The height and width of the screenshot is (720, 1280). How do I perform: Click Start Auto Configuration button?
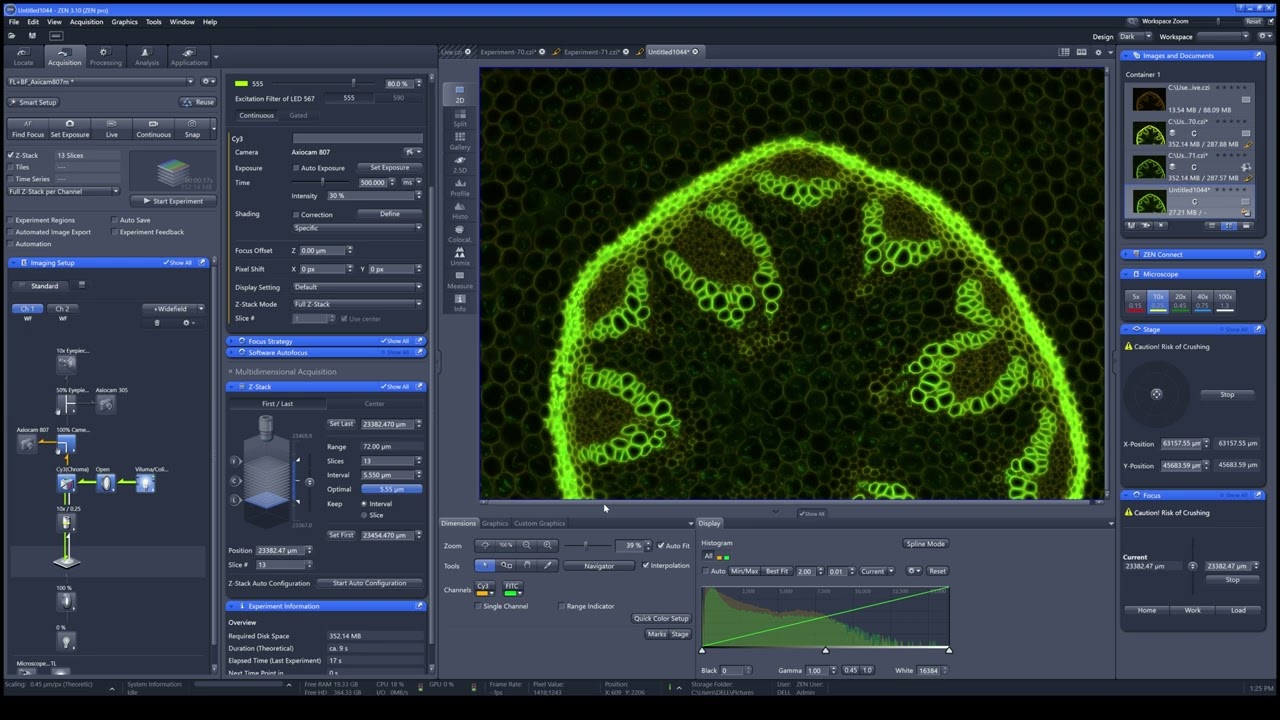click(369, 583)
